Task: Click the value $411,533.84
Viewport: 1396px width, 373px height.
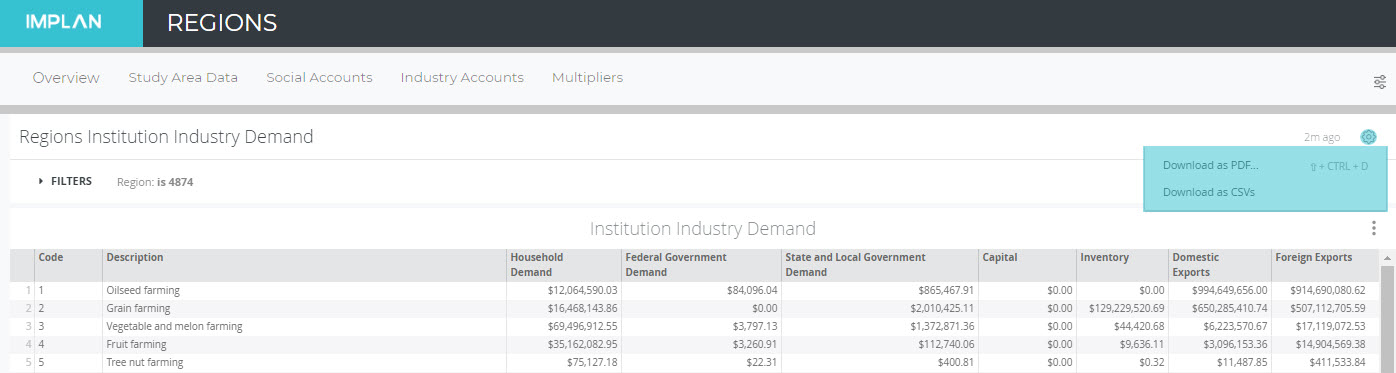Action: tap(1336, 362)
